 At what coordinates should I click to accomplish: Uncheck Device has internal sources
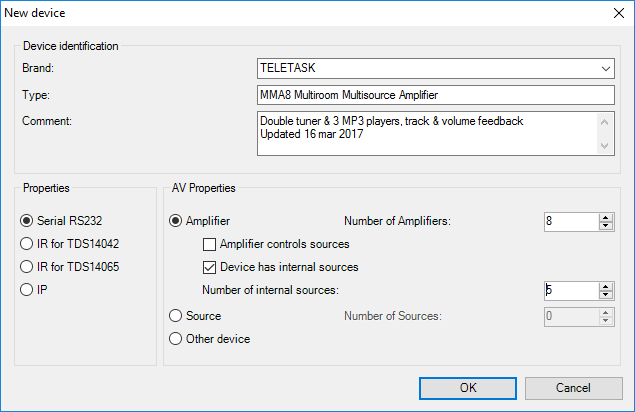point(209,267)
